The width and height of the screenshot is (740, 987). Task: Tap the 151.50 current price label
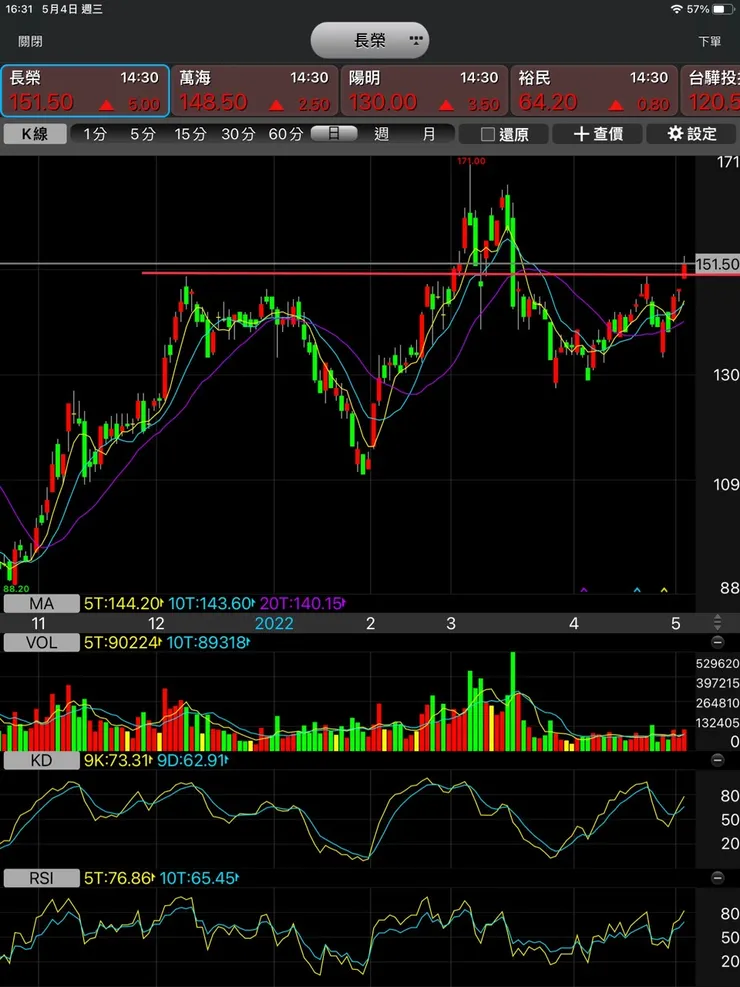point(717,264)
